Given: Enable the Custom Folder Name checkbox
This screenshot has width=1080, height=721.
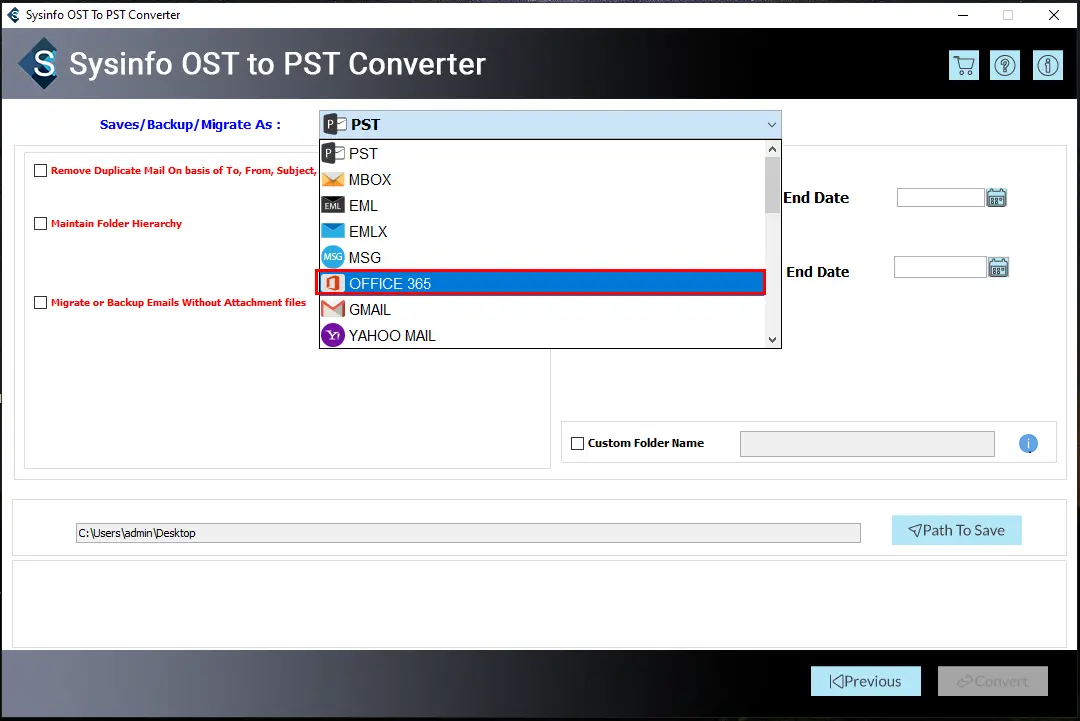Looking at the screenshot, I should click(577, 443).
